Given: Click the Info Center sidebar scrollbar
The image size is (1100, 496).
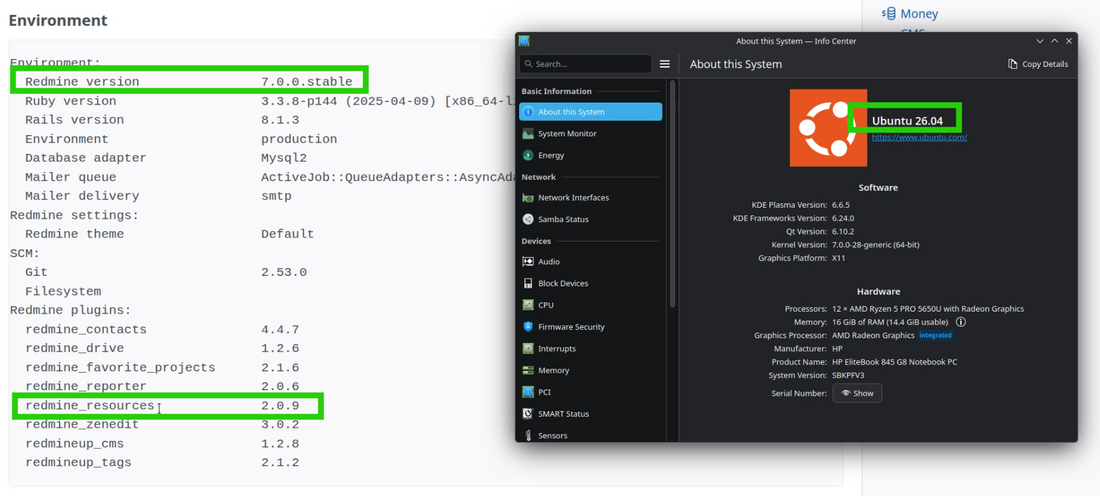Looking at the screenshot, I should tap(671, 194).
